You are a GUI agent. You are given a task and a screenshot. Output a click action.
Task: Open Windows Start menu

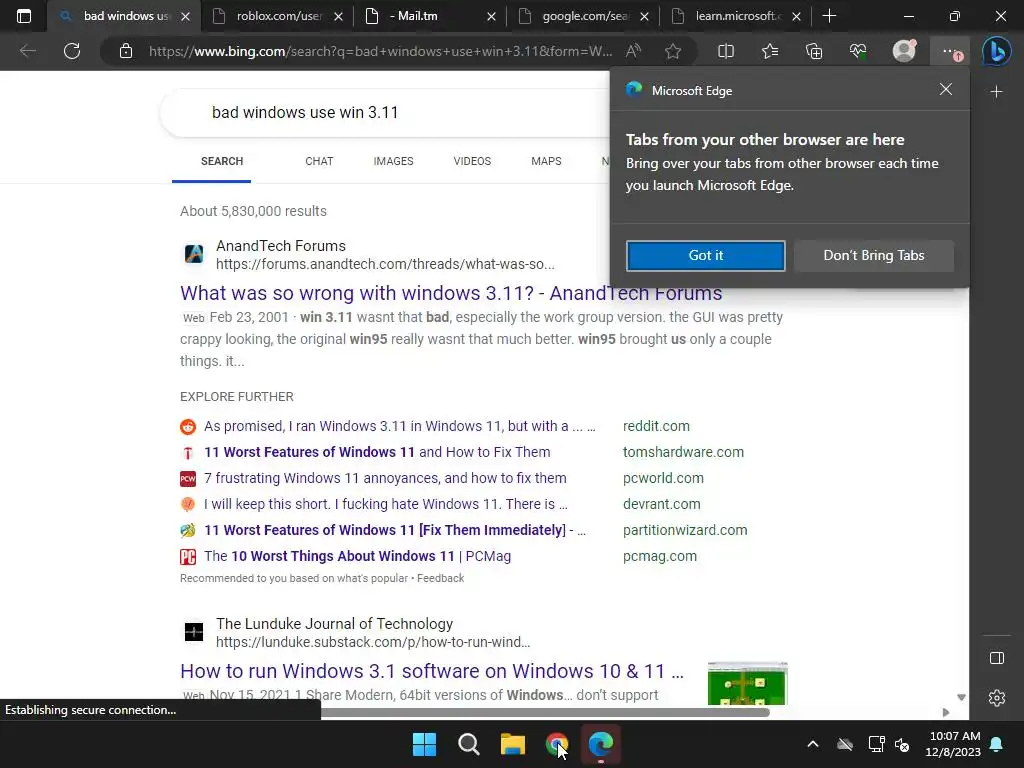(x=424, y=744)
